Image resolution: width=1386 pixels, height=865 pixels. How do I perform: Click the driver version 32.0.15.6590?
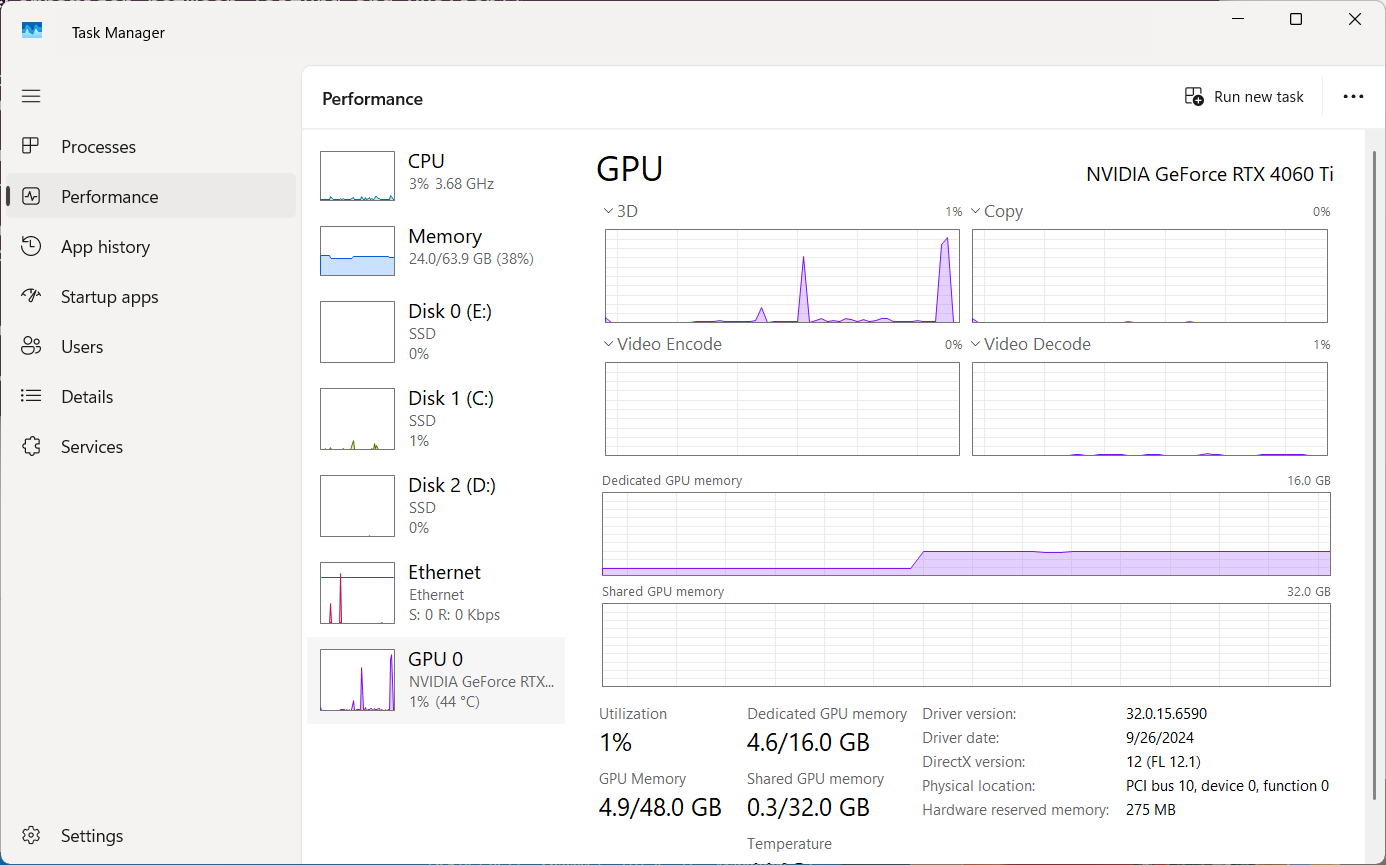1166,714
